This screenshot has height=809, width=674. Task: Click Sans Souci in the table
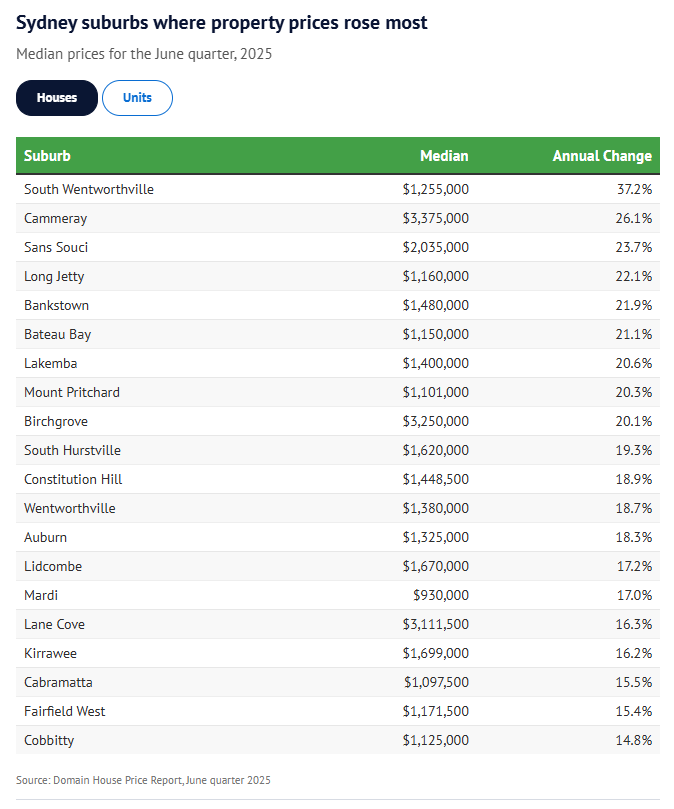57,247
